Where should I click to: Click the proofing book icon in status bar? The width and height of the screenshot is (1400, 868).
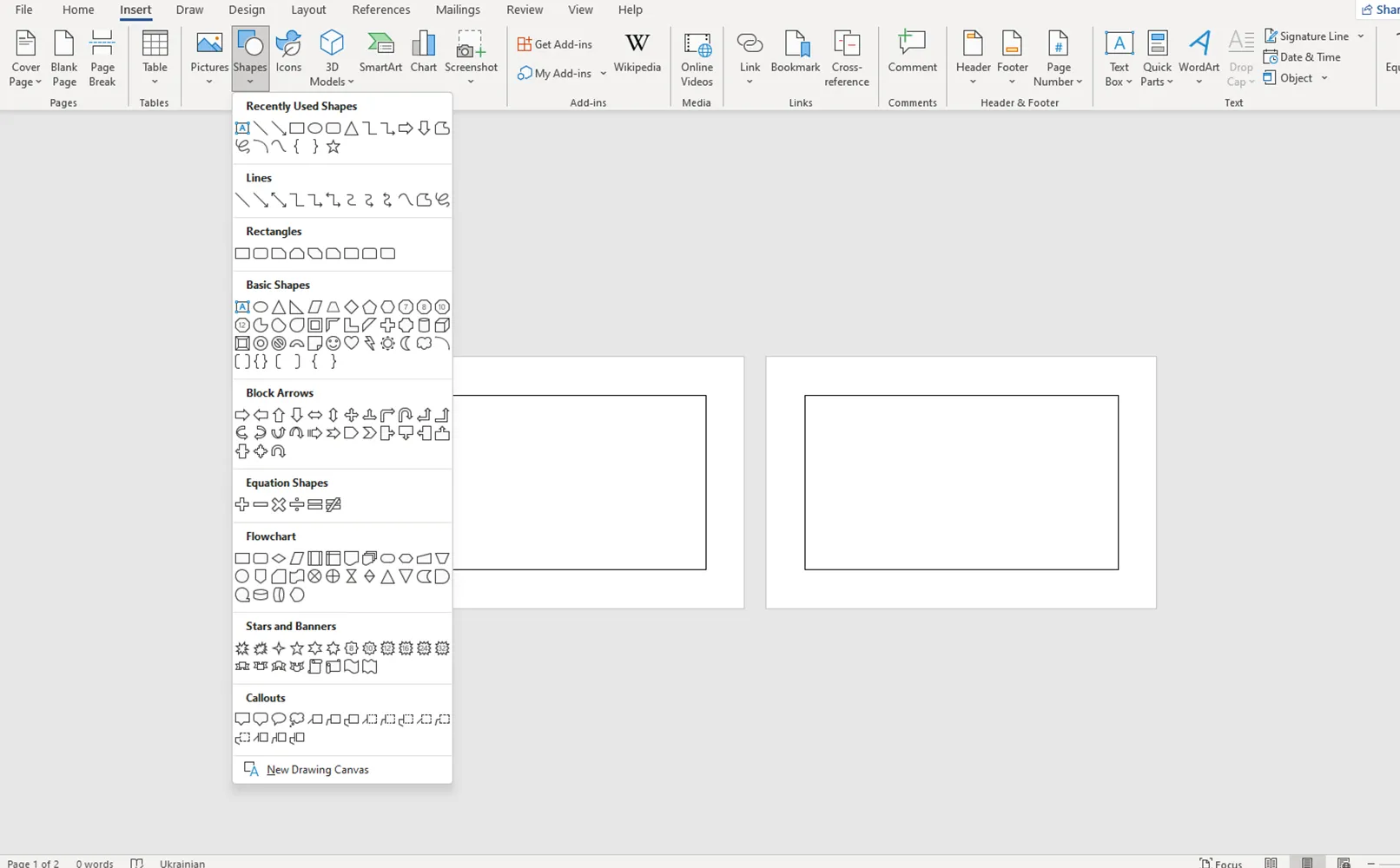point(136,863)
